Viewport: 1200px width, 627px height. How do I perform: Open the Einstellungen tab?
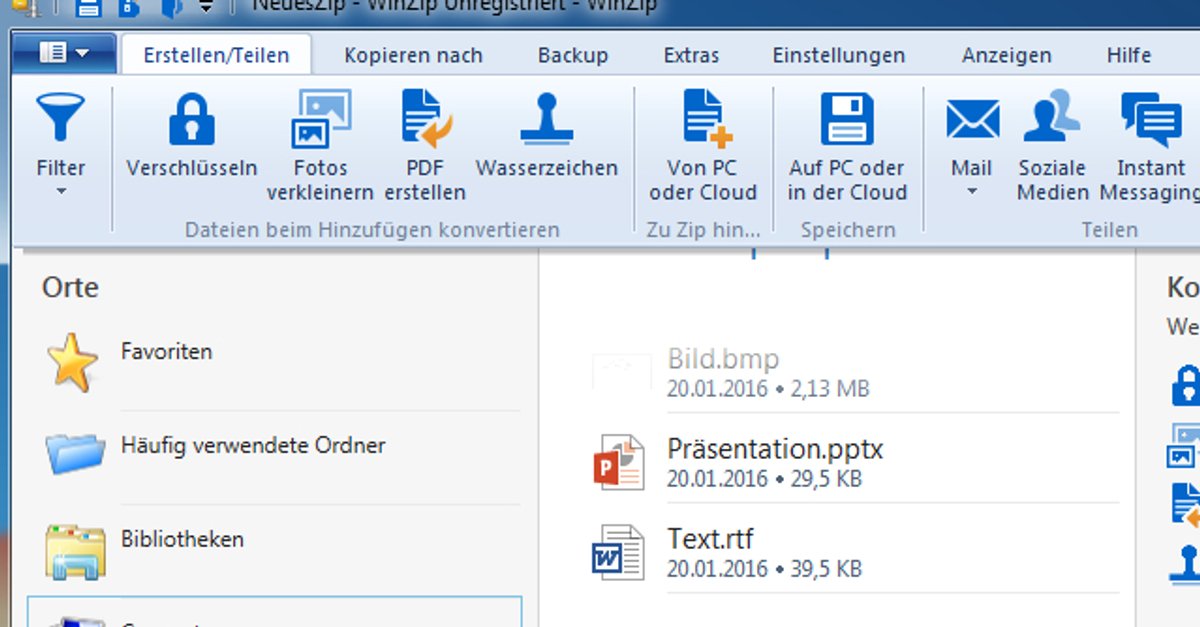click(x=838, y=55)
